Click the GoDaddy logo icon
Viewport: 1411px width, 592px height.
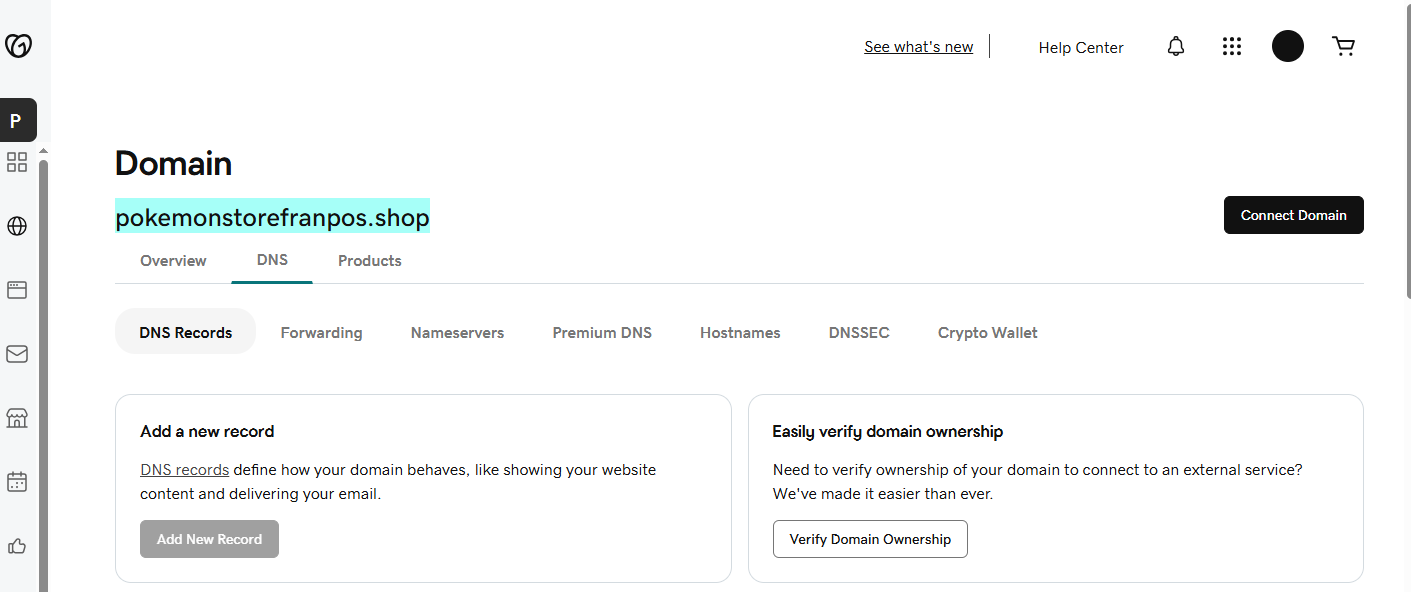[x=18, y=46]
